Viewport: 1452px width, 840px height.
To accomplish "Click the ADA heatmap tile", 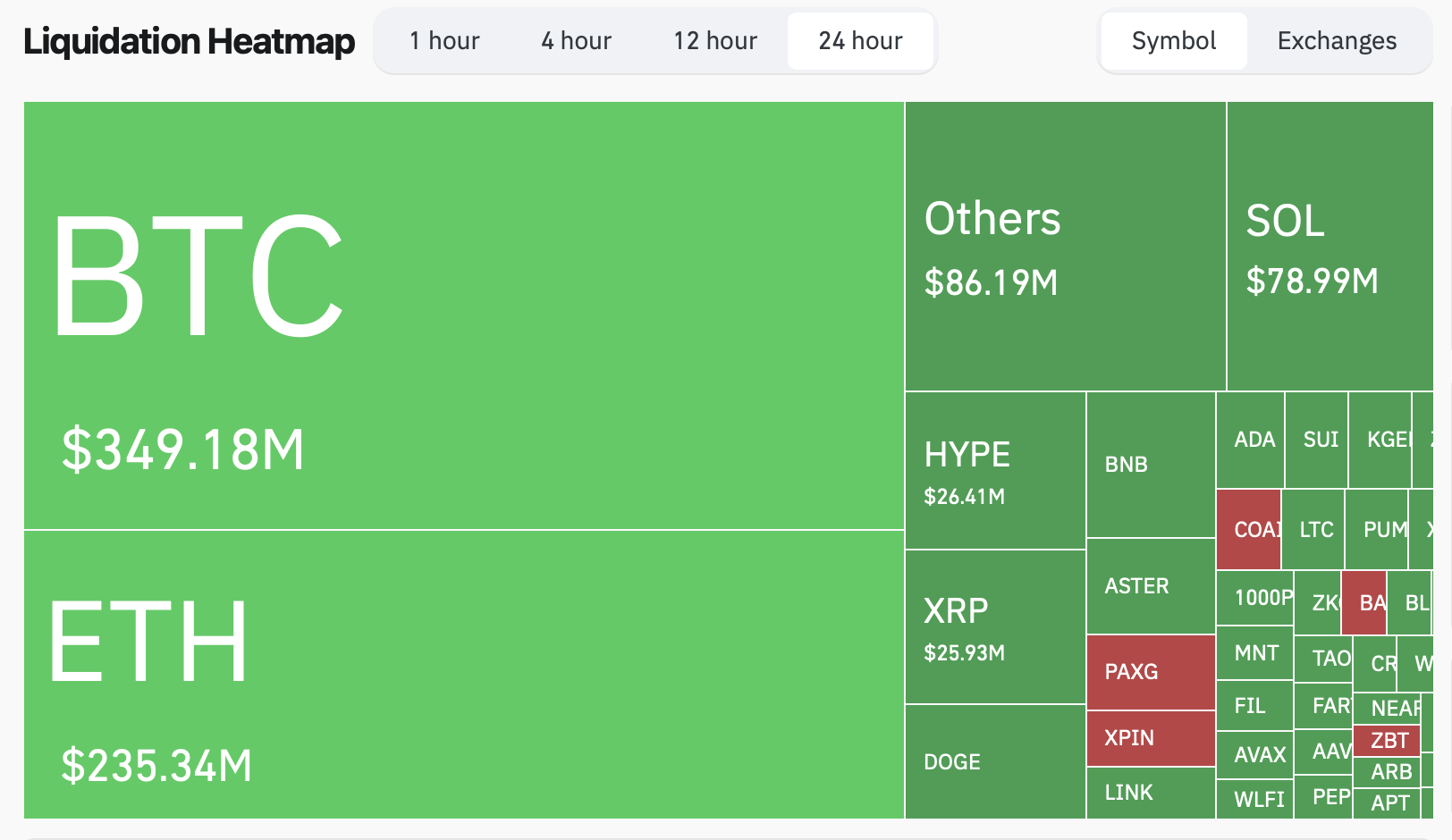I will coord(1250,440).
